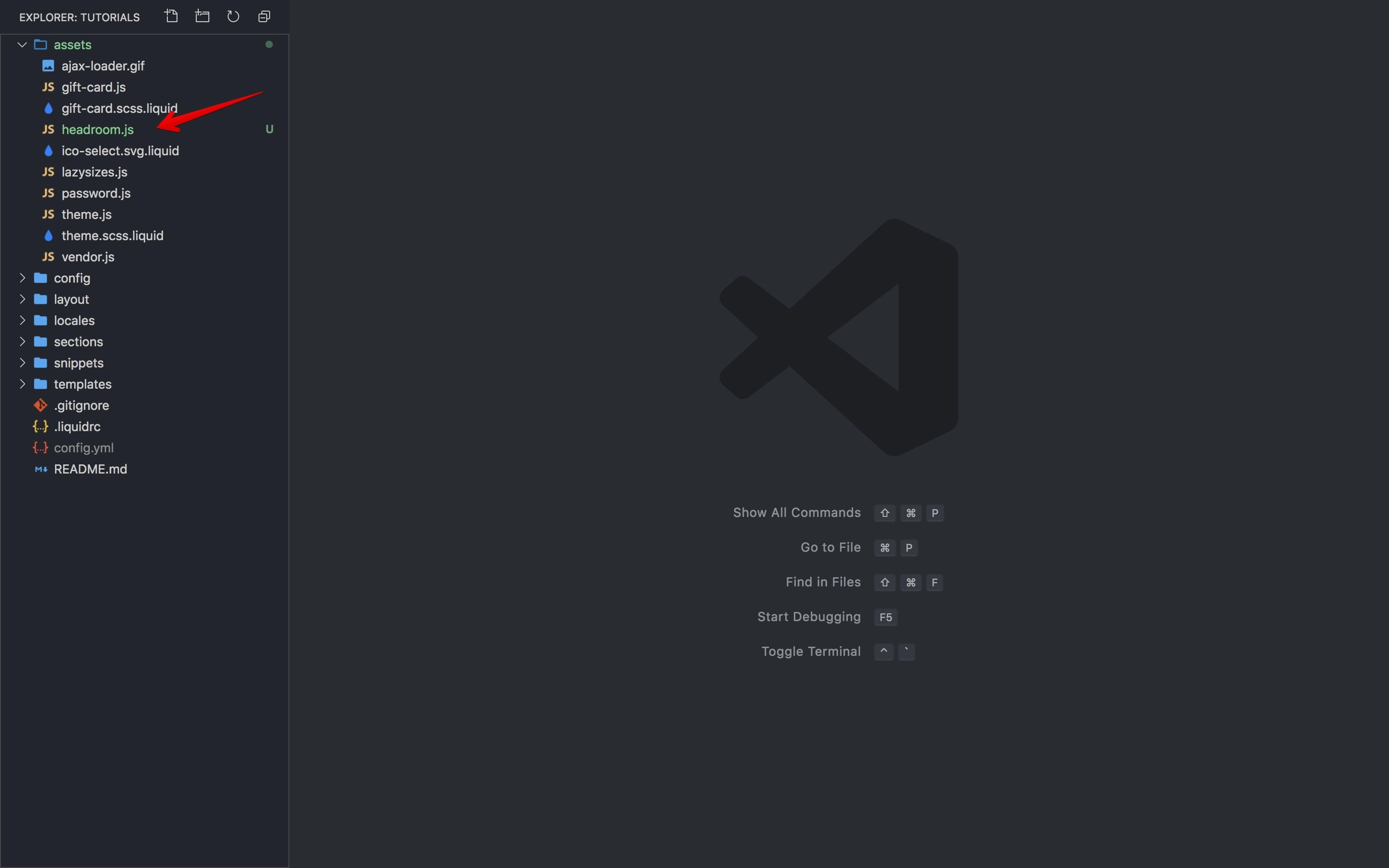Click the Explorer: Tutorials panel title
Viewport: 1389px width, 868px height.
pyautogui.click(x=79, y=17)
